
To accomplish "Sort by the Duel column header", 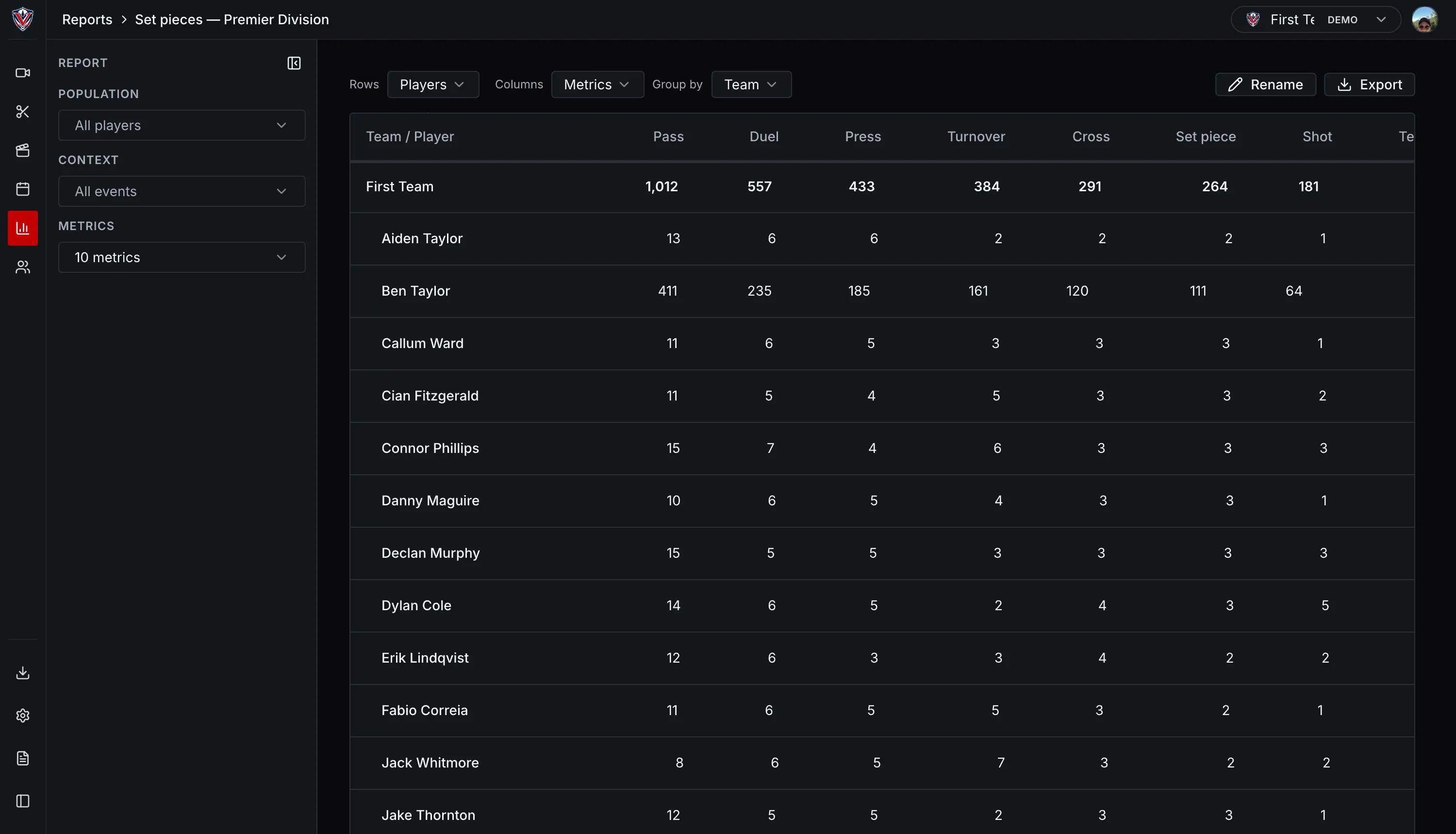I will tap(764, 136).
